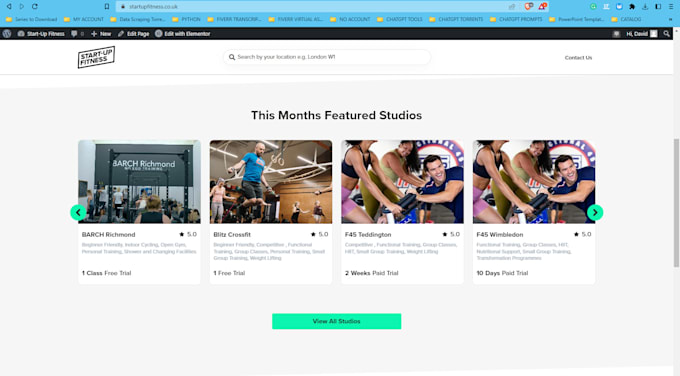Click 'Edit with Elementor' in admin bar
Viewport: 680px width, 376px height.
pos(183,33)
